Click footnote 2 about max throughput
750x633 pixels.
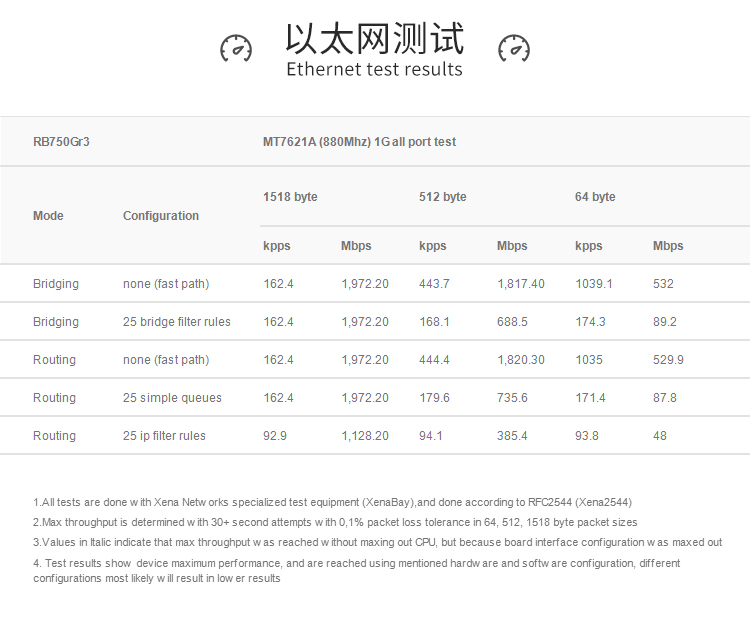point(335,522)
